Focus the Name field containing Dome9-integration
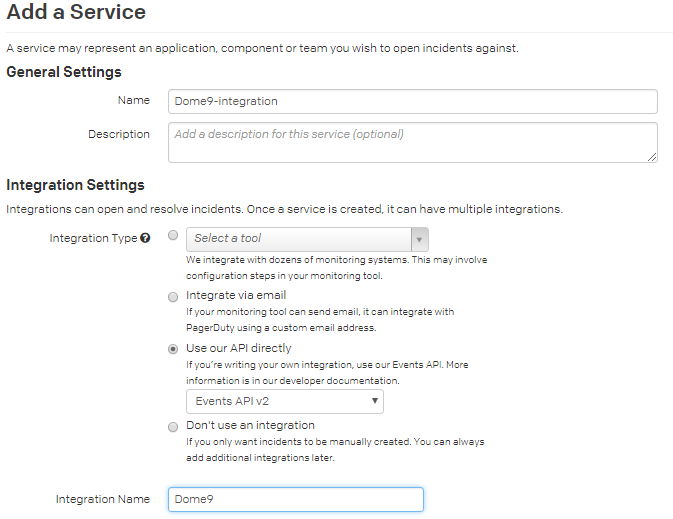 [x=413, y=101]
